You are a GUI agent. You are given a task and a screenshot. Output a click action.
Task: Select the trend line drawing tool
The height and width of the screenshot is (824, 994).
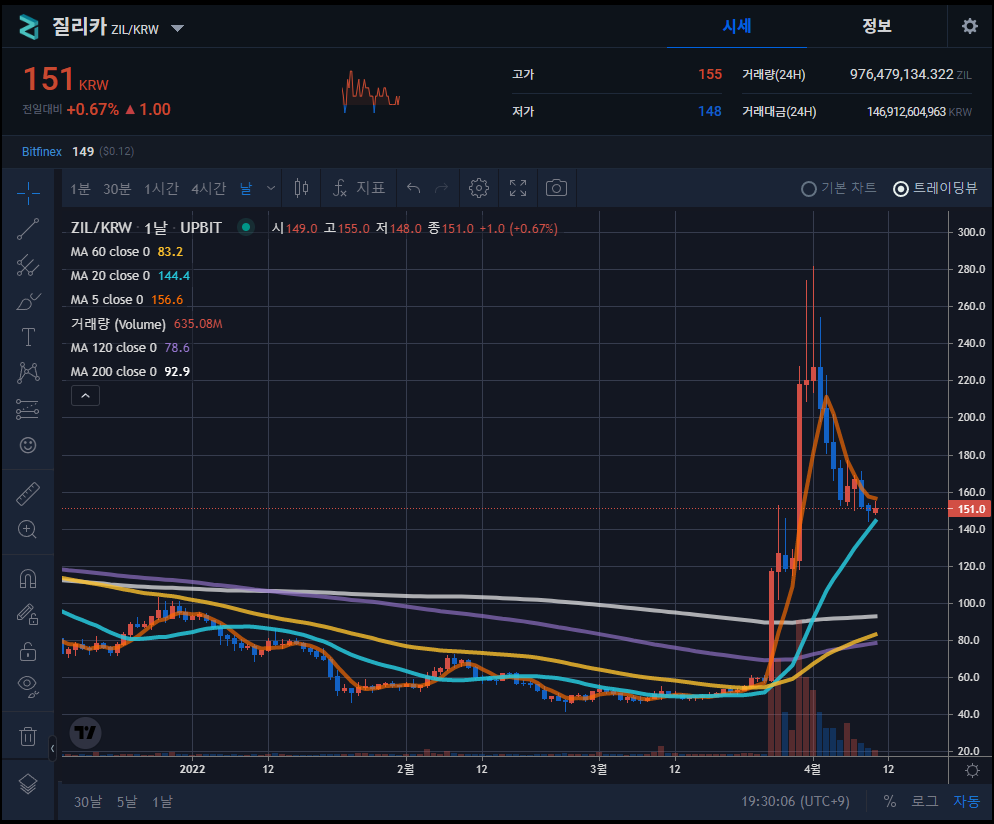(28, 229)
